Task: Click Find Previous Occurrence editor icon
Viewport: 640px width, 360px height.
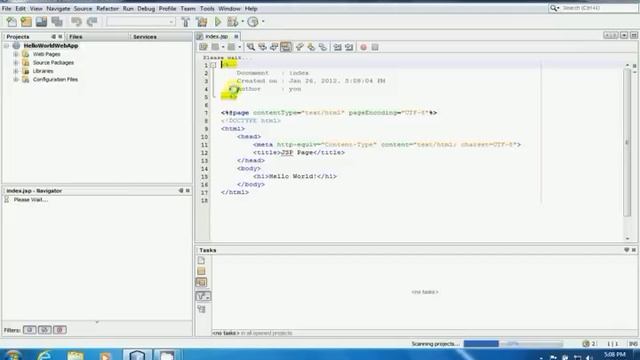Action: click(x=262, y=47)
